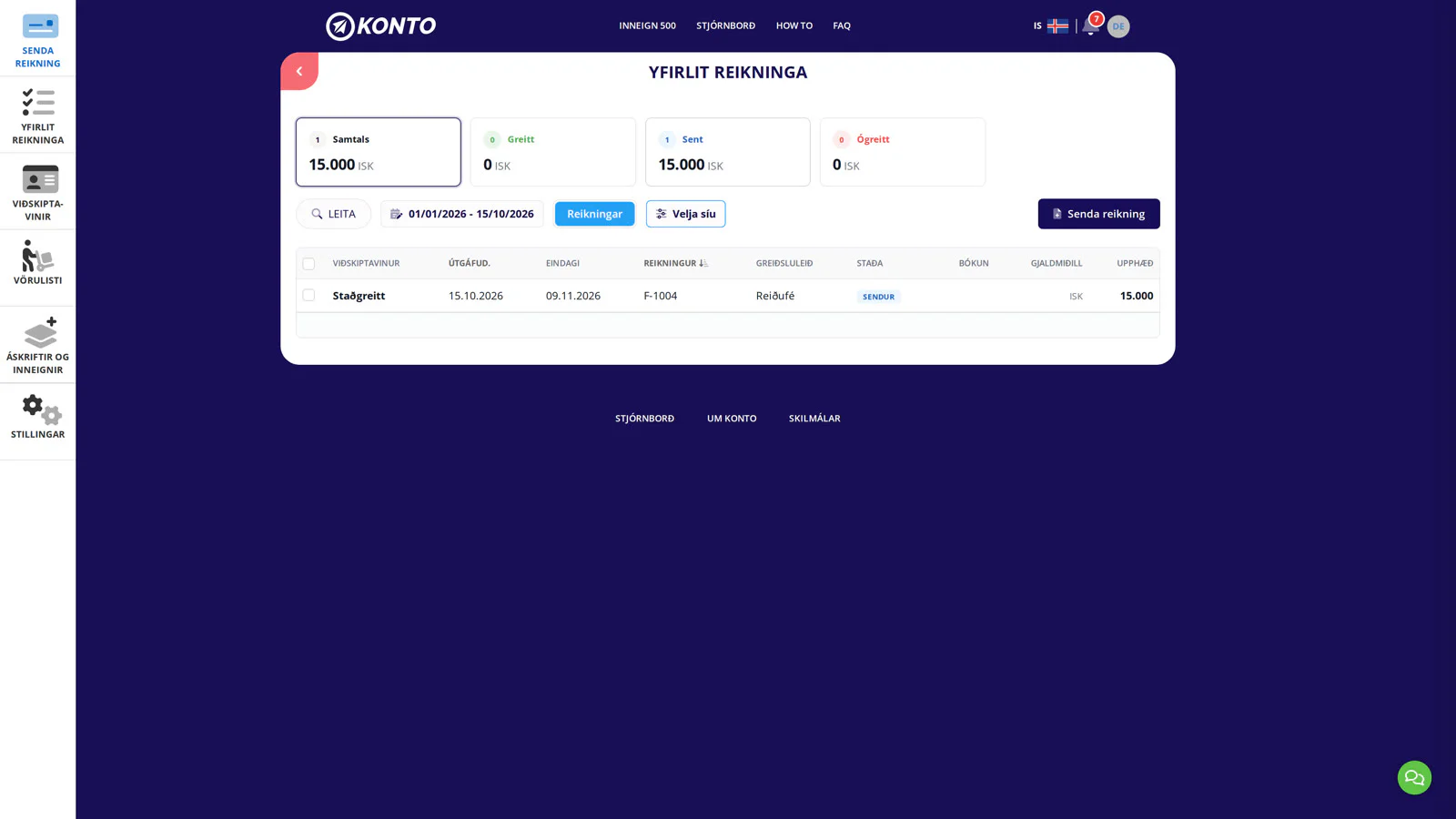Filter by the Ógreitt unpaid card
This screenshot has height=819, width=1456.
[x=902, y=152]
